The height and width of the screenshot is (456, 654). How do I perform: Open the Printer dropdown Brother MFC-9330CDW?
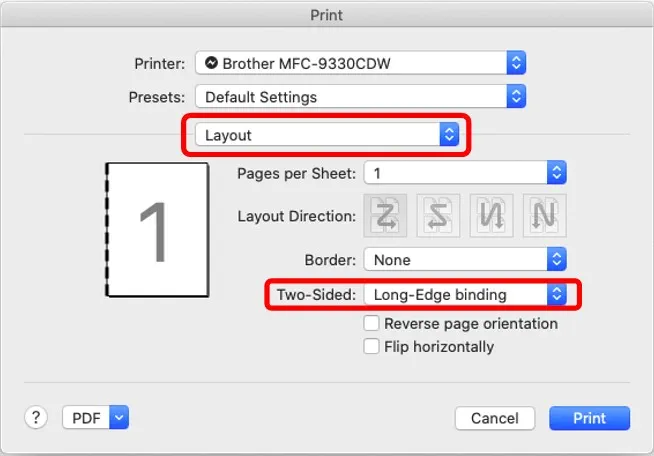(x=360, y=63)
